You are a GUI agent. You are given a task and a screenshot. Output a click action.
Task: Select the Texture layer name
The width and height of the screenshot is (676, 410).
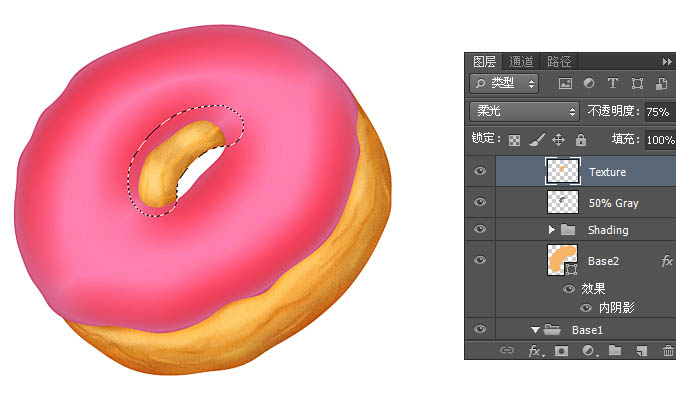click(607, 172)
